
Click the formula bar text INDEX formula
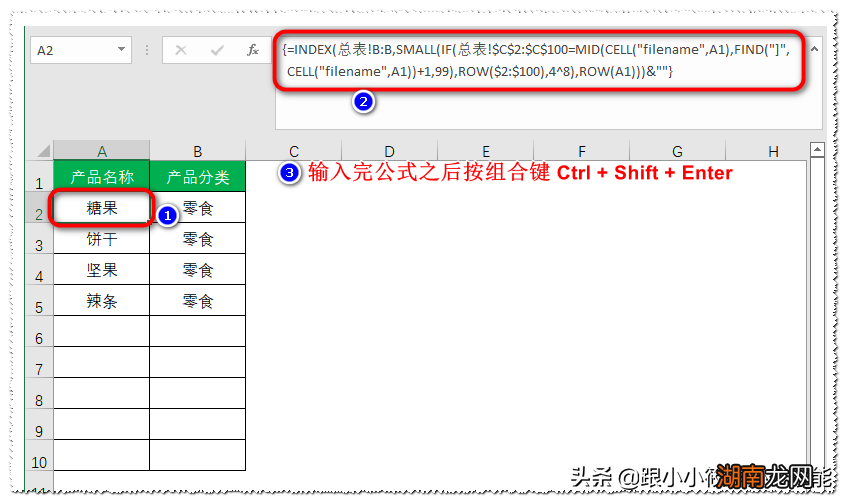536,60
